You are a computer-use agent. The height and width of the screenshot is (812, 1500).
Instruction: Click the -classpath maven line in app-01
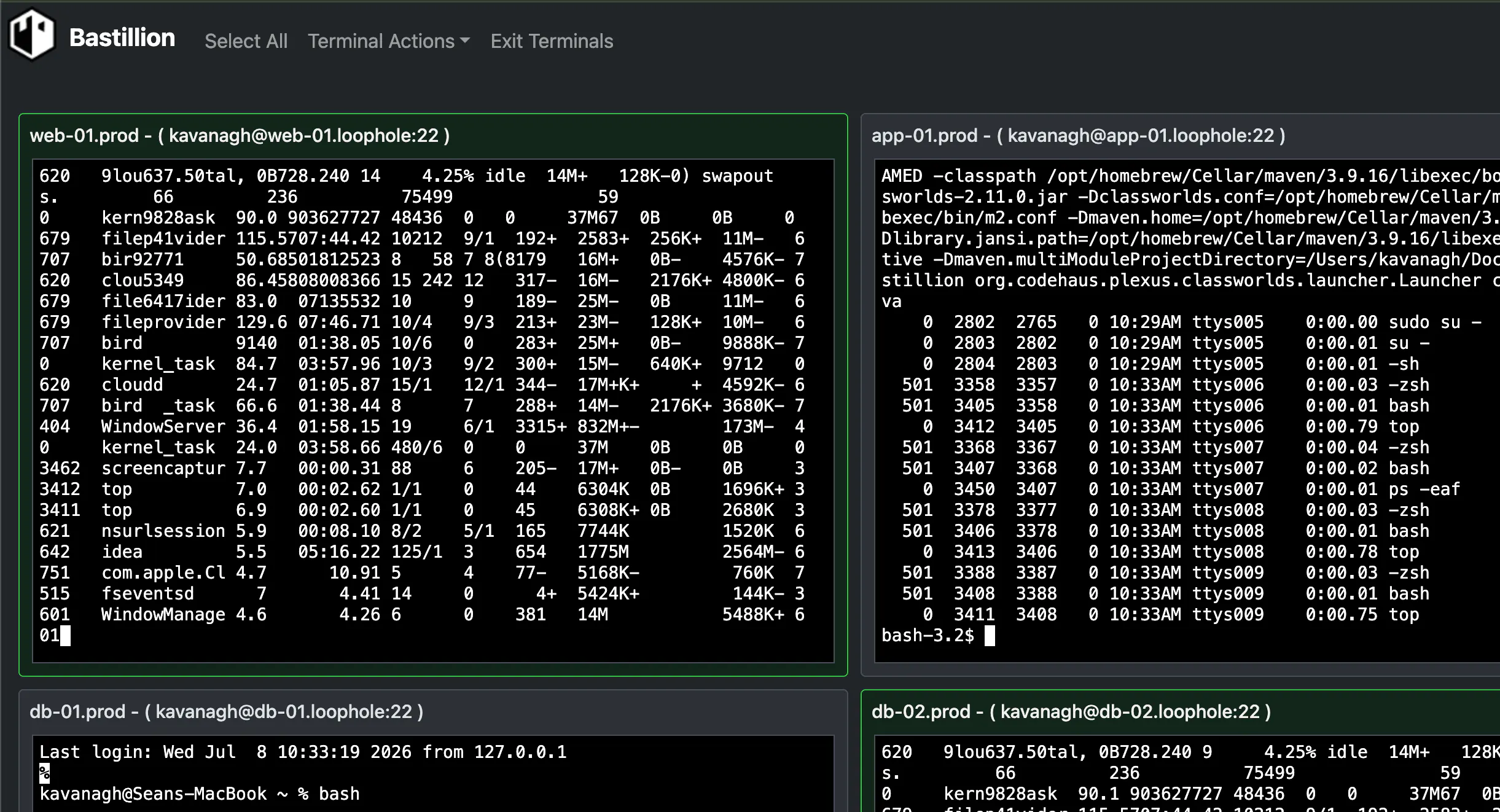click(x=1190, y=176)
